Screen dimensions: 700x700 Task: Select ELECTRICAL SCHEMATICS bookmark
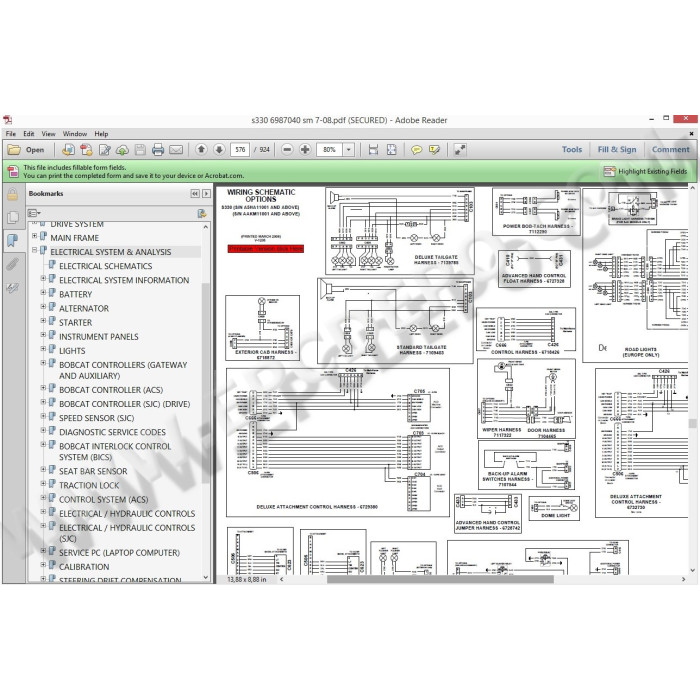(x=106, y=266)
